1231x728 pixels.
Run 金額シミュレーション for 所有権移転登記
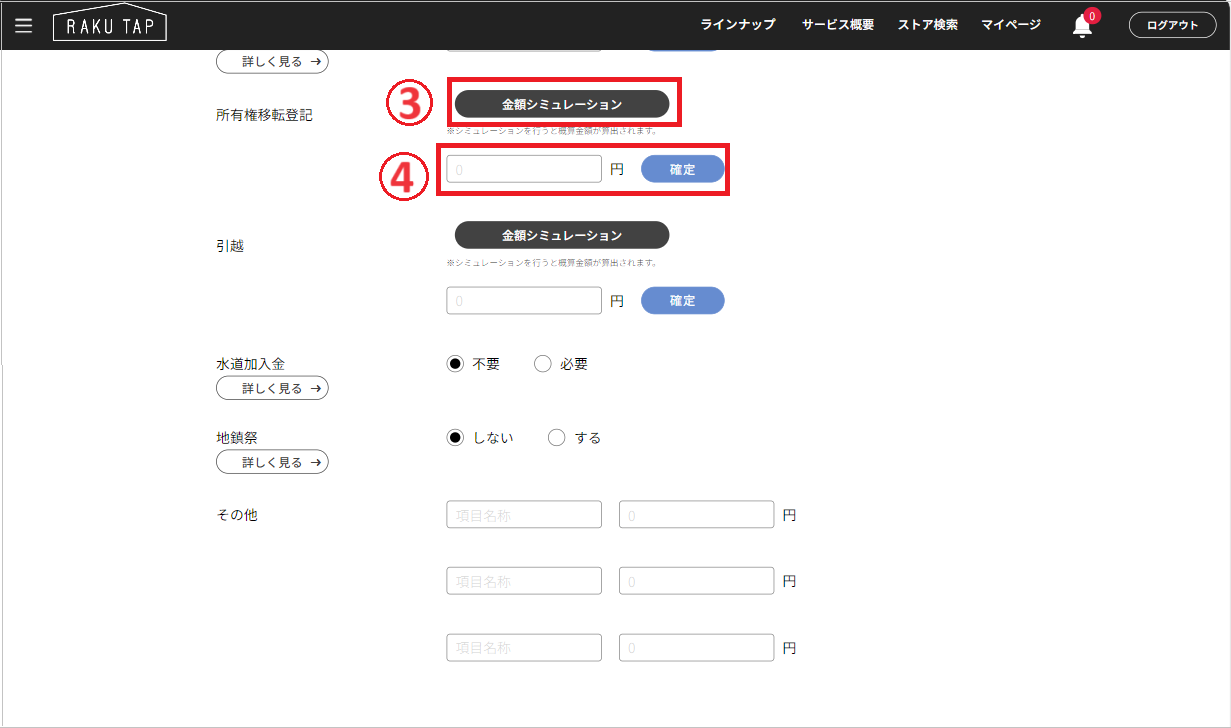pos(562,104)
